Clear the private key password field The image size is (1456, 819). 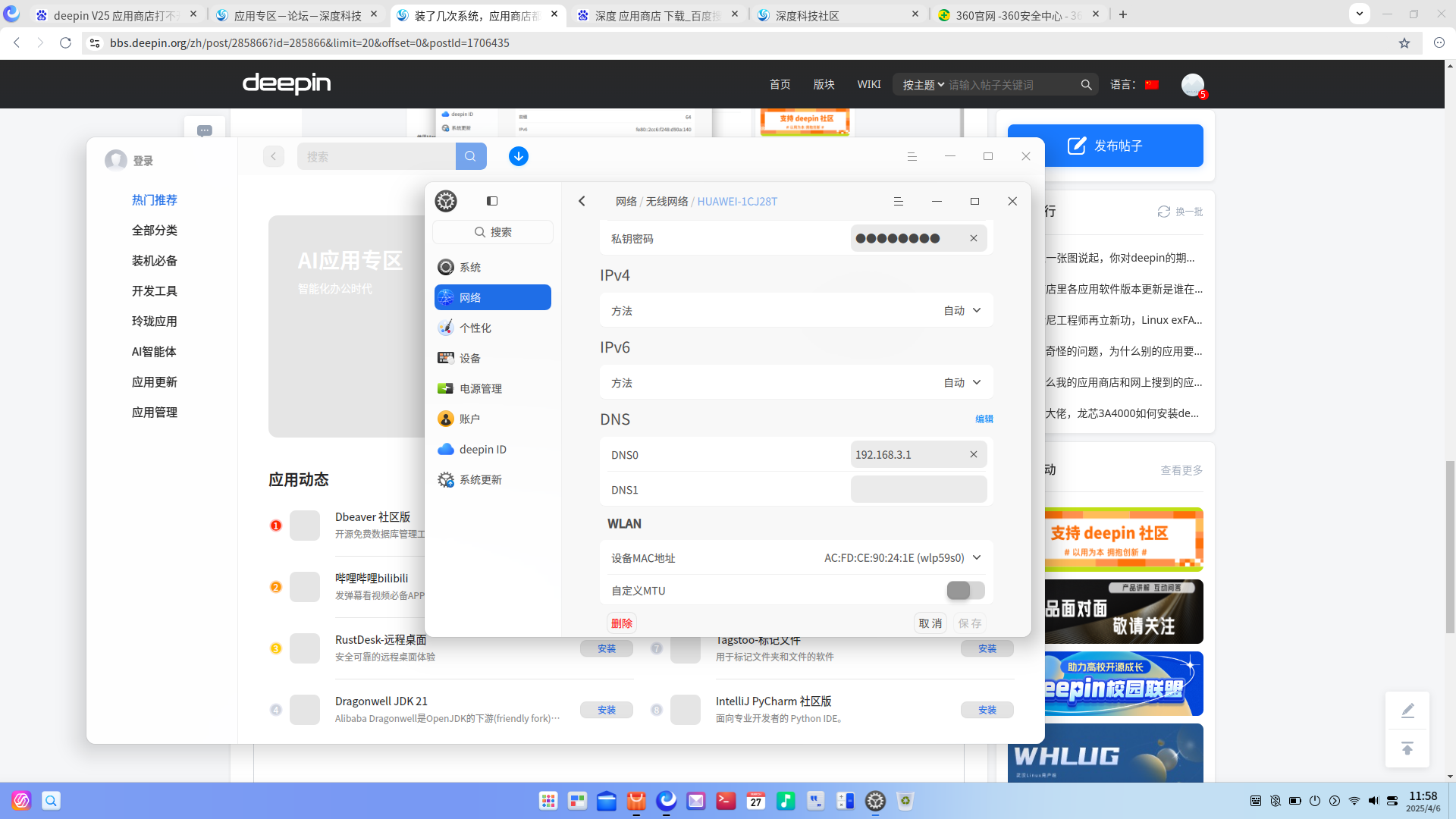(974, 238)
